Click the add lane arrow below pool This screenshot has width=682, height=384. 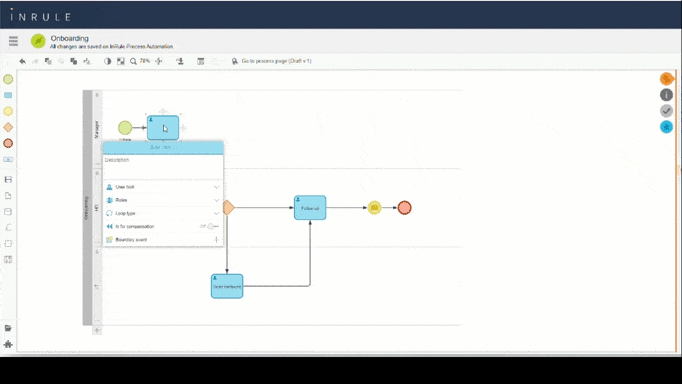pos(97,331)
